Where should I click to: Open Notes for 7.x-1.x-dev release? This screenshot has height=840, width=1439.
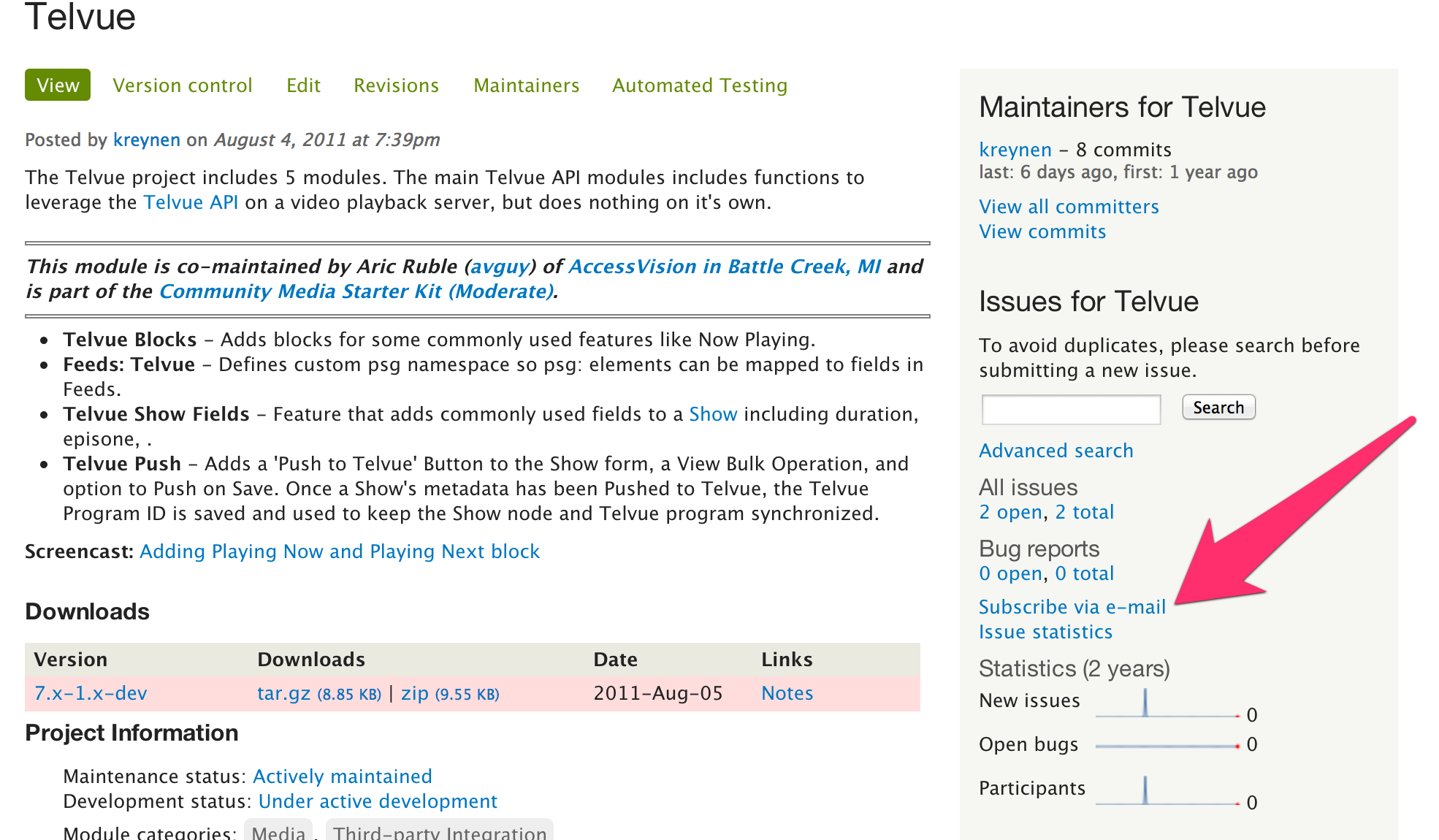pyautogui.click(x=787, y=693)
